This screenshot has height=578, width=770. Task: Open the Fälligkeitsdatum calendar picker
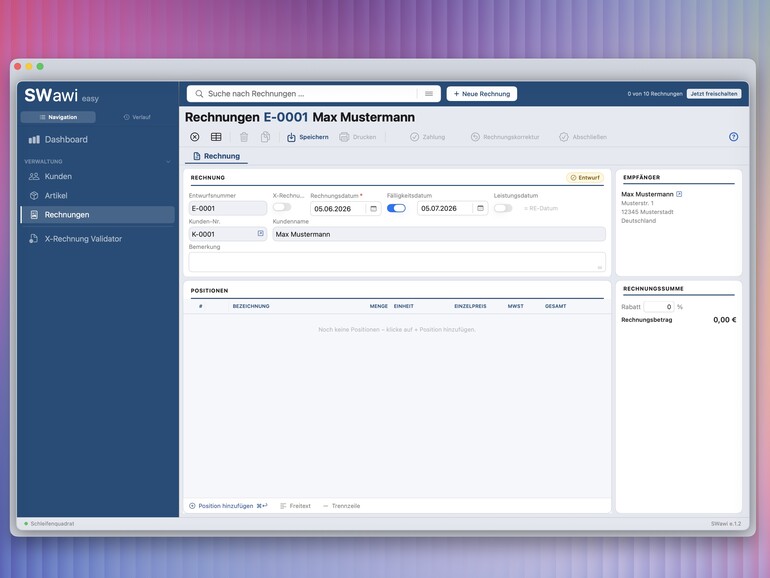(480, 208)
